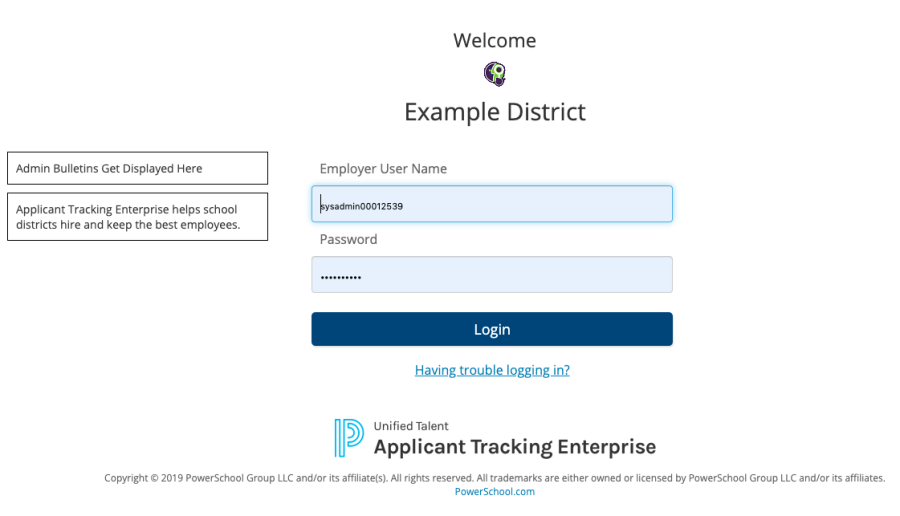Open the Having trouble logging in link
Image resolution: width=900 pixels, height=516 pixels.
[x=492, y=370]
